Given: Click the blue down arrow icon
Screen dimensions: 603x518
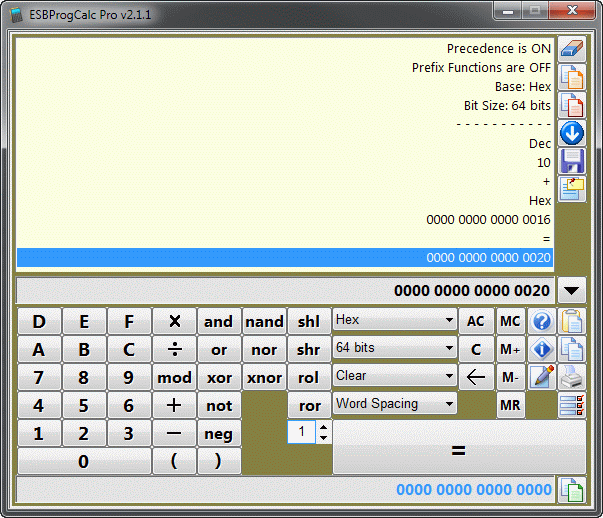Looking at the screenshot, I should coord(572,133).
